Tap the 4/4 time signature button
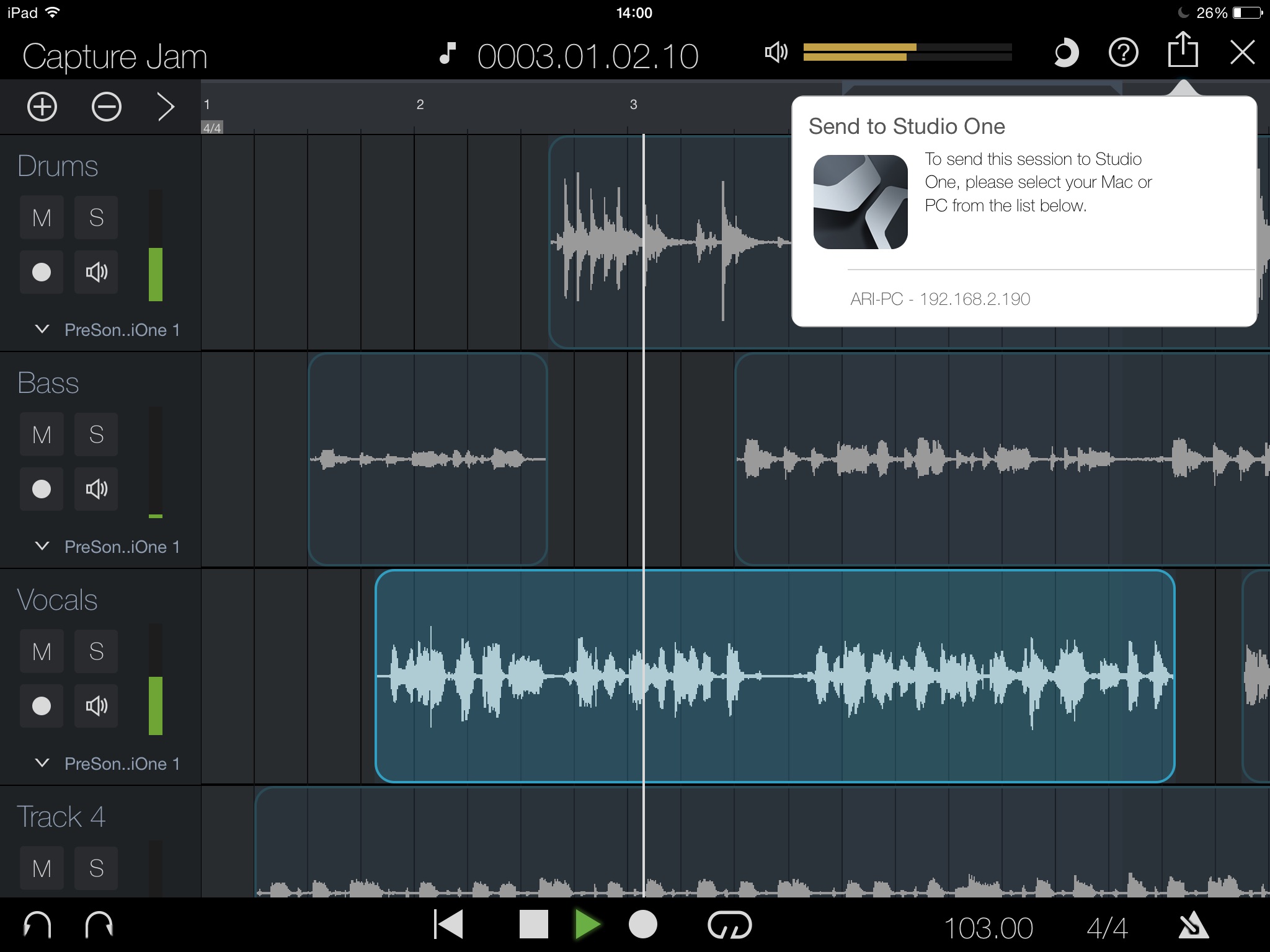The image size is (1270, 952). (1107, 928)
